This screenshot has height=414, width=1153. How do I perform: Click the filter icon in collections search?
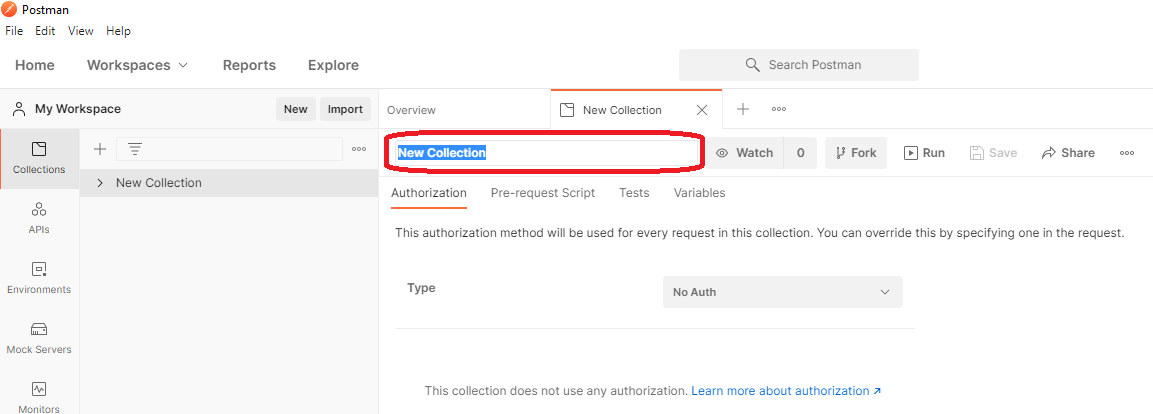[135, 149]
